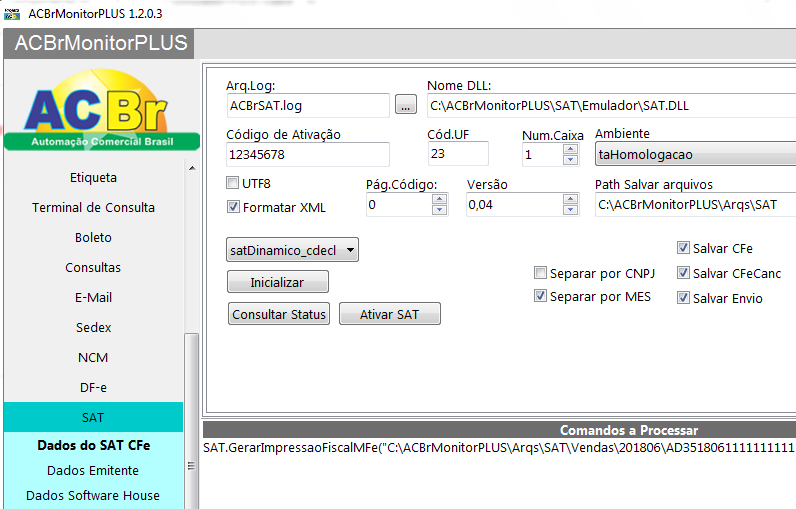Increase Pág.Código with the up arrow

tap(440, 198)
